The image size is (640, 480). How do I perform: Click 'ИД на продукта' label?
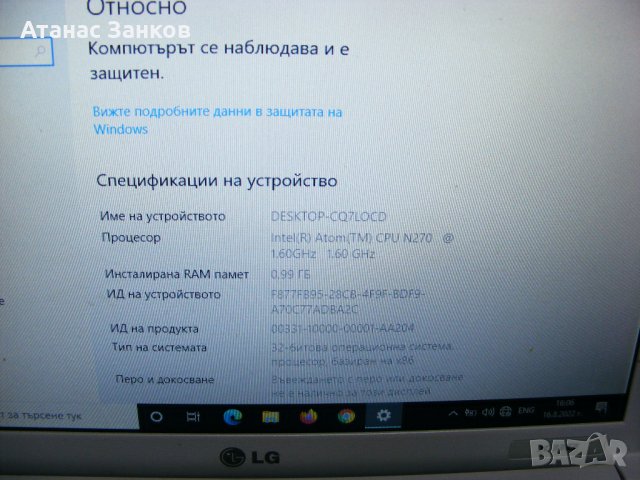tap(154, 329)
